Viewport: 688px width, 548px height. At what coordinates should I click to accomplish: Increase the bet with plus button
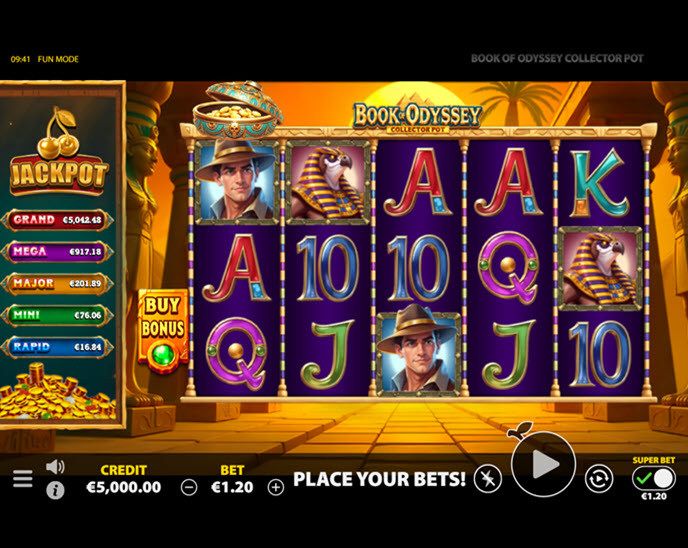pos(276,487)
